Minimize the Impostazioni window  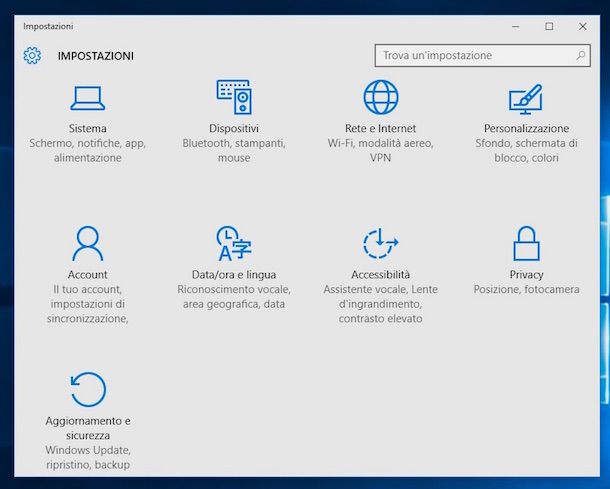click(516, 26)
